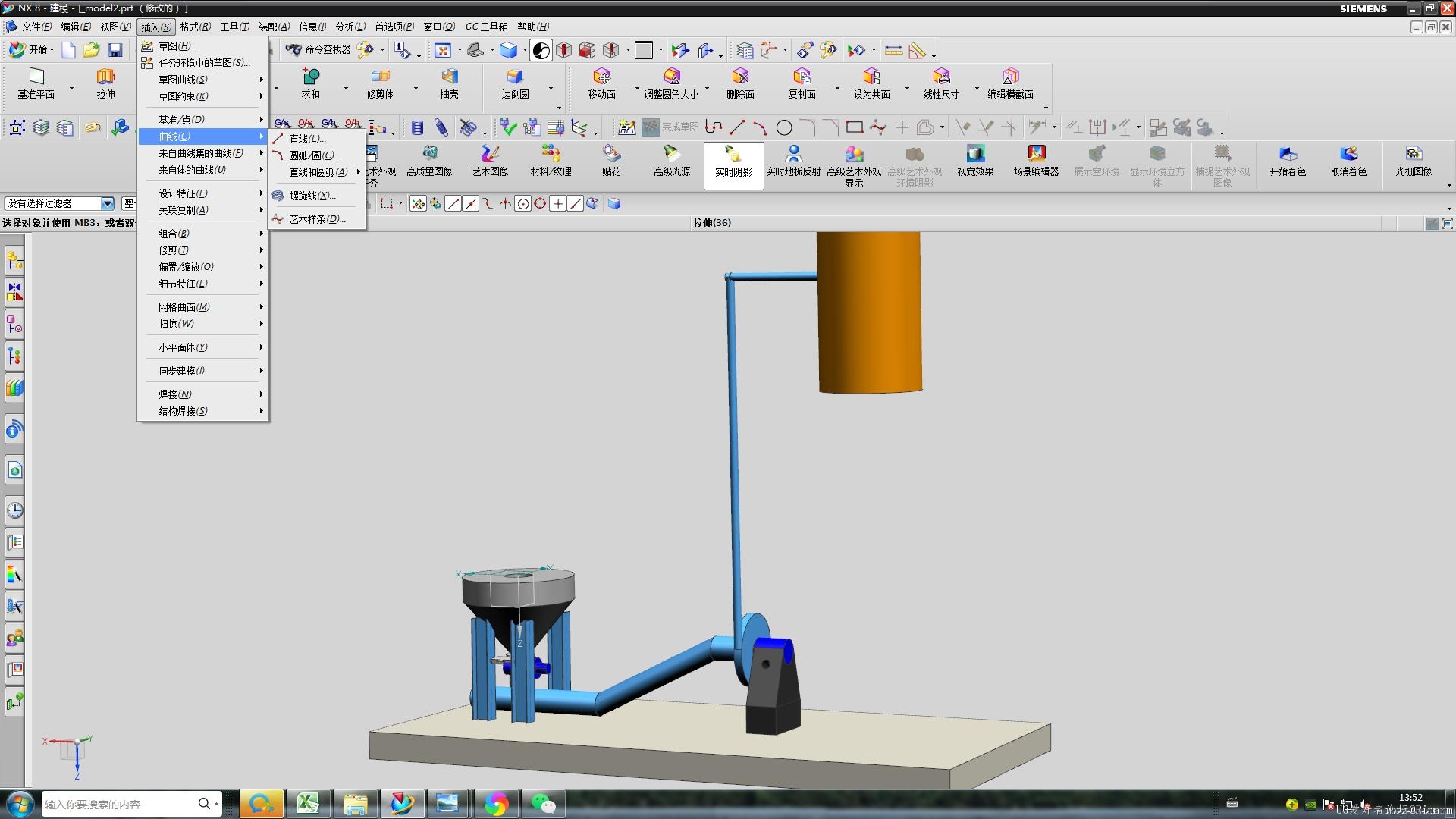Open the Start (开始) dropdown
Image resolution: width=1456 pixels, height=819 pixels.
[x=32, y=50]
